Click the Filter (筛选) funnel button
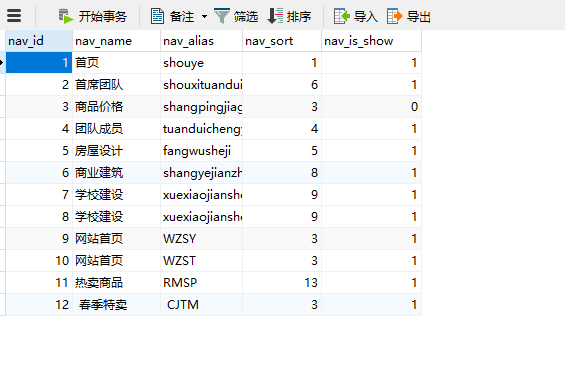This screenshot has width=565, height=388. click(x=236, y=17)
